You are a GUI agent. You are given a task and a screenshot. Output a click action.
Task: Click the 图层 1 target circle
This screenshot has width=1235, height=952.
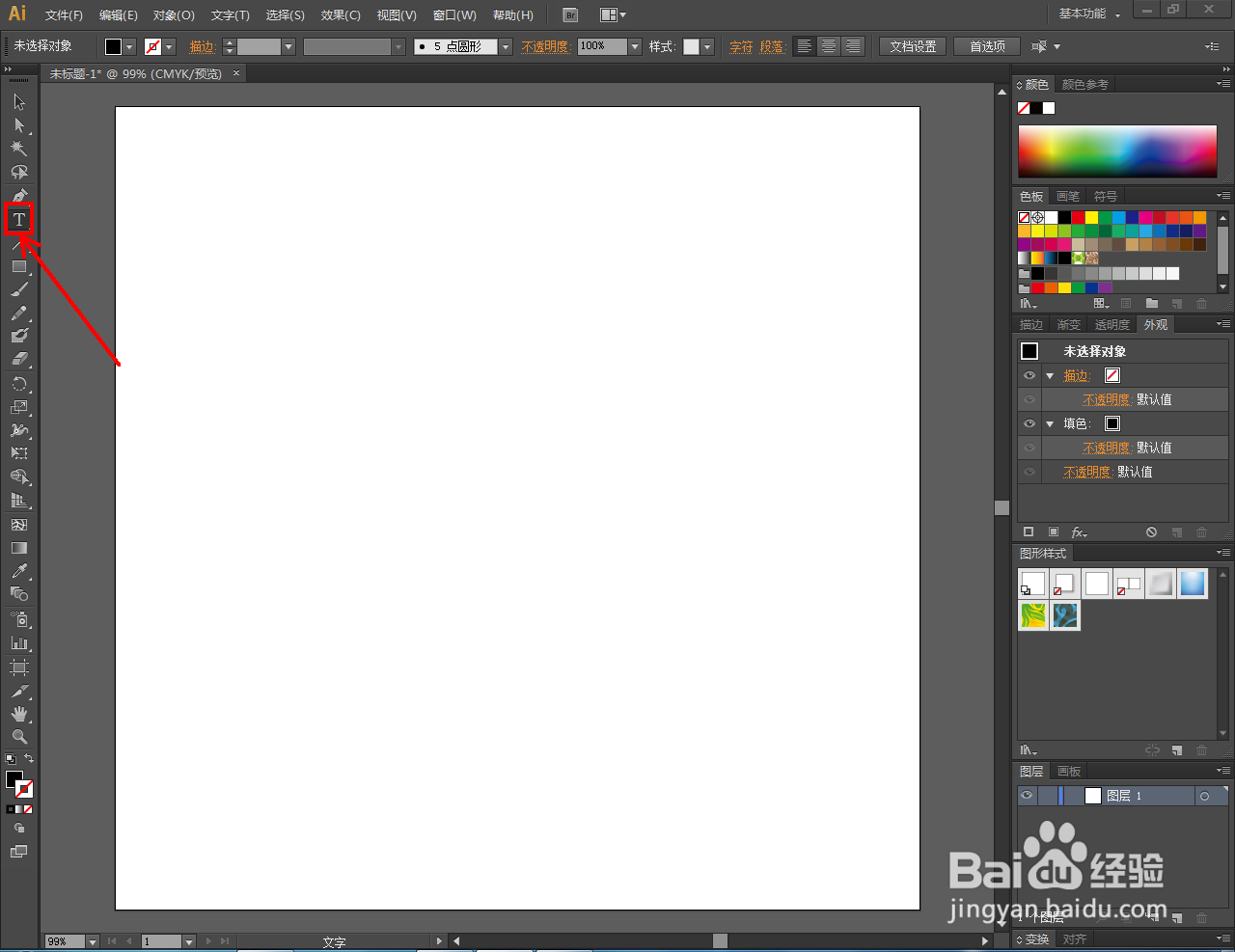[1204, 796]
